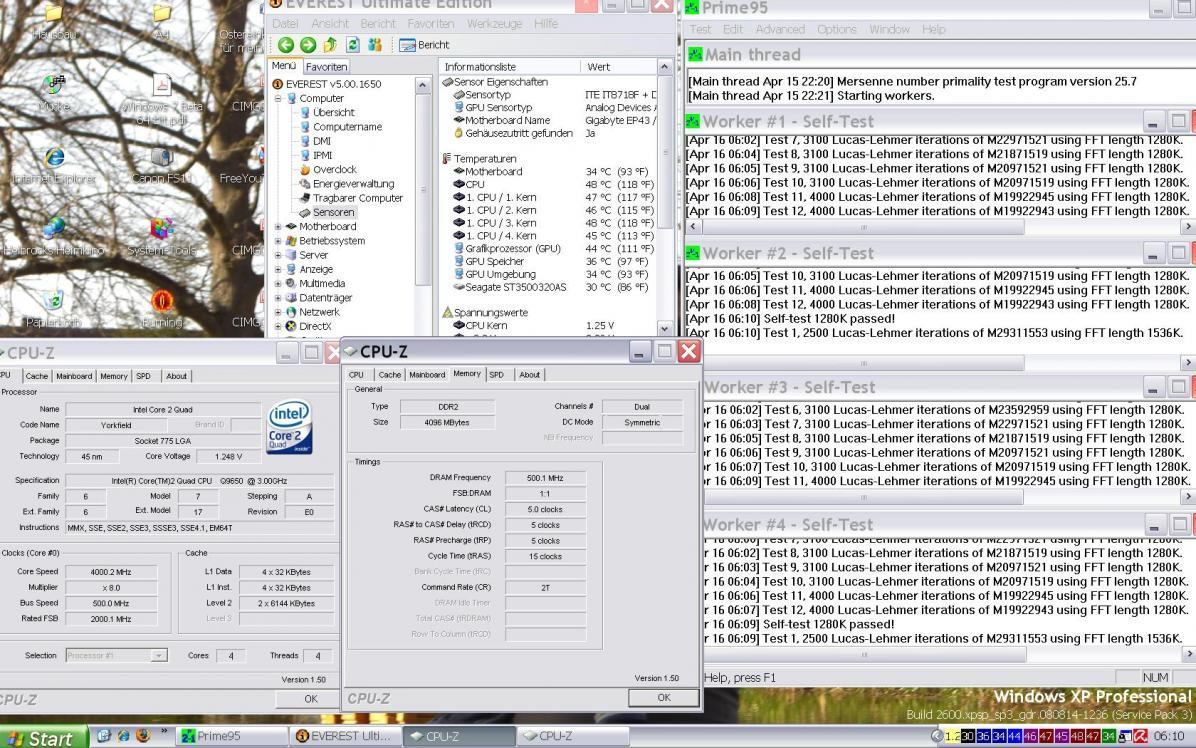Expand the Datenträger node

click(278, 297)
